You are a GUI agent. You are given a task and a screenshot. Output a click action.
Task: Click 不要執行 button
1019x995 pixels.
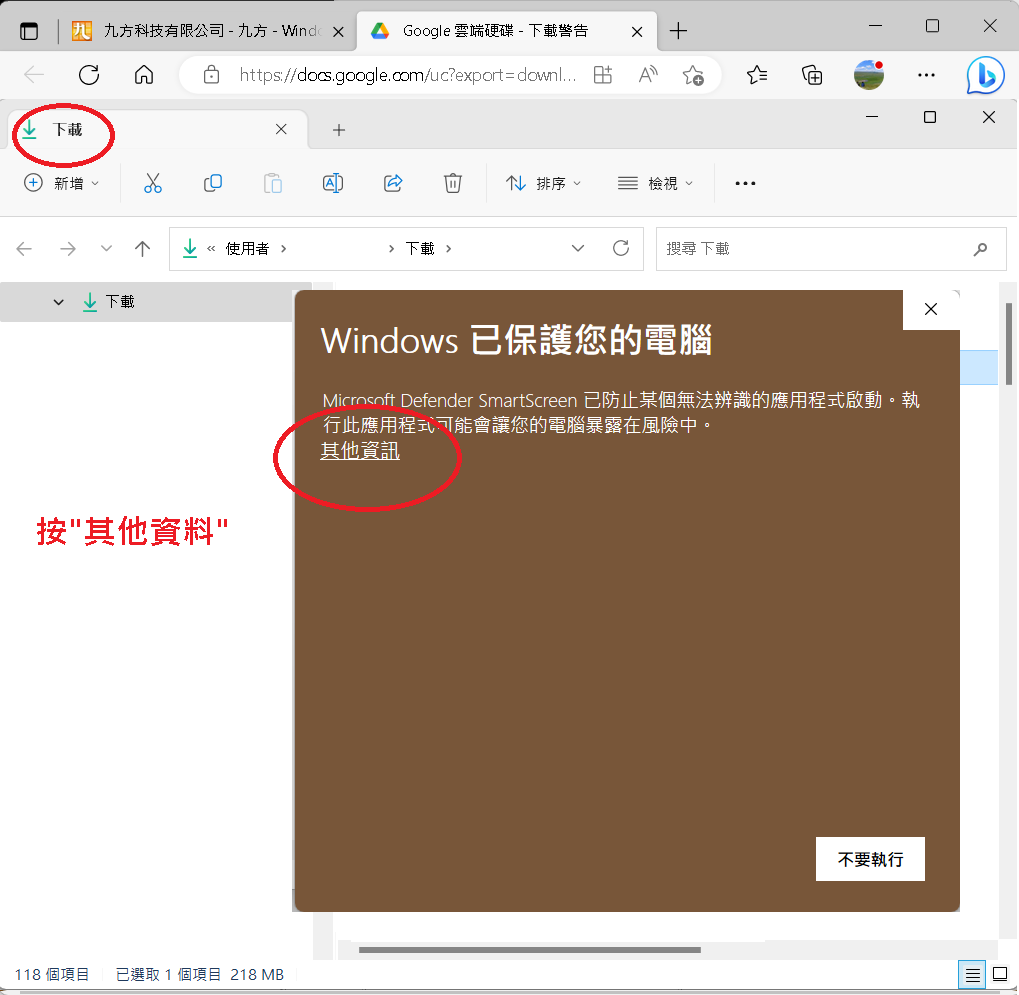[x=870, y=859]
